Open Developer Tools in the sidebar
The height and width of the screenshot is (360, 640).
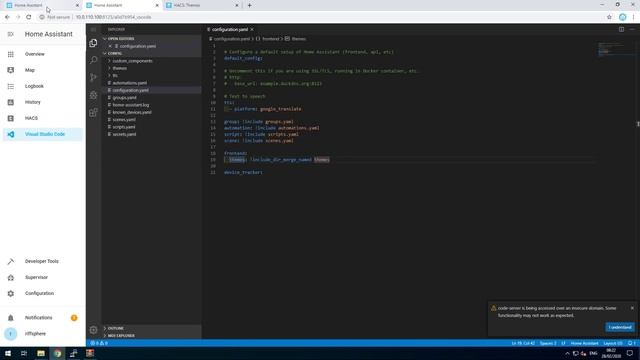tap(42, 261)
